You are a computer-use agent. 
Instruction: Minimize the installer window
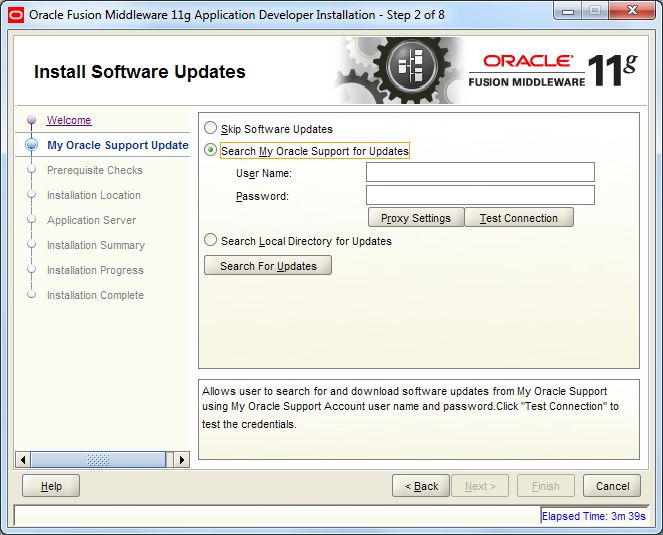coord(567,11)
